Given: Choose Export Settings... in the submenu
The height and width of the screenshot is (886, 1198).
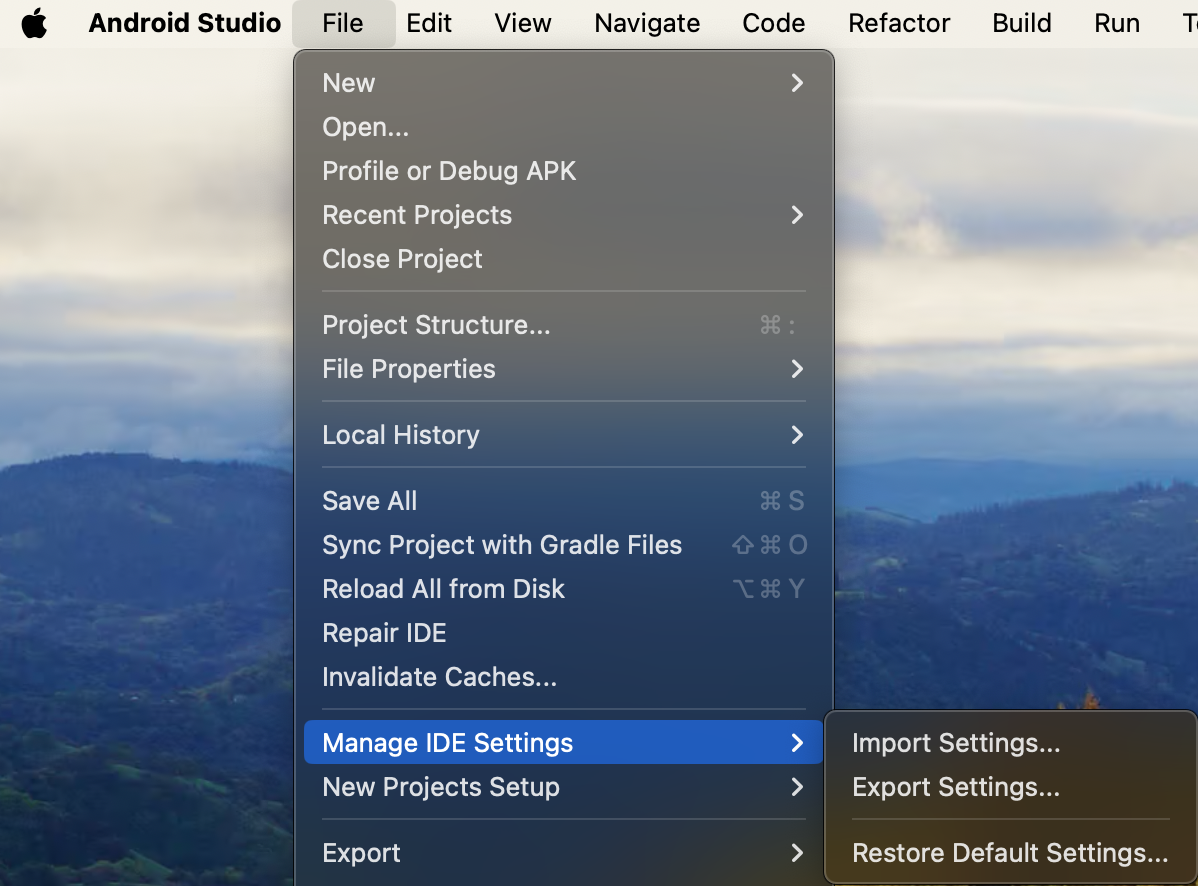Looking at the screenshot, I should coord(1010,787).
